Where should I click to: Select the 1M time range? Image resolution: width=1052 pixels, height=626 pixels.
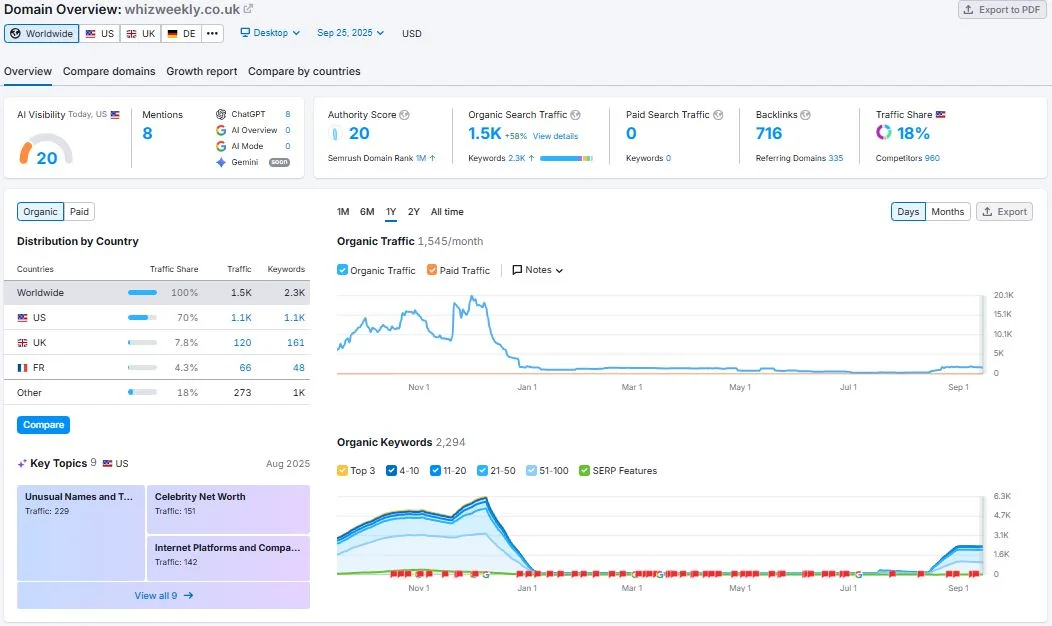[x=343, y=212]
